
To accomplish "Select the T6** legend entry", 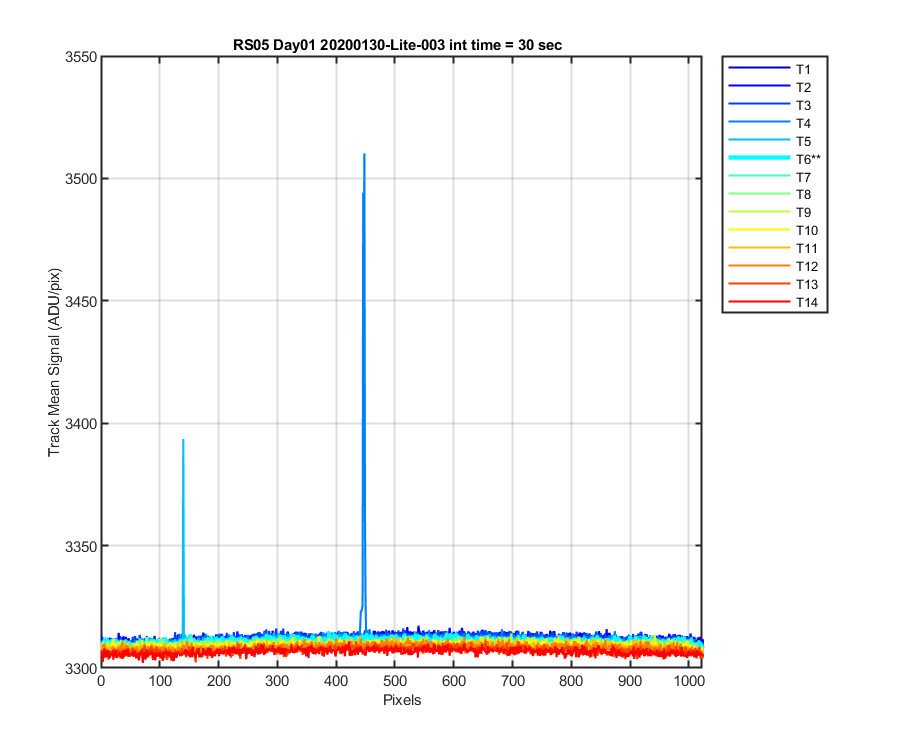I will [x=774, y=159].
